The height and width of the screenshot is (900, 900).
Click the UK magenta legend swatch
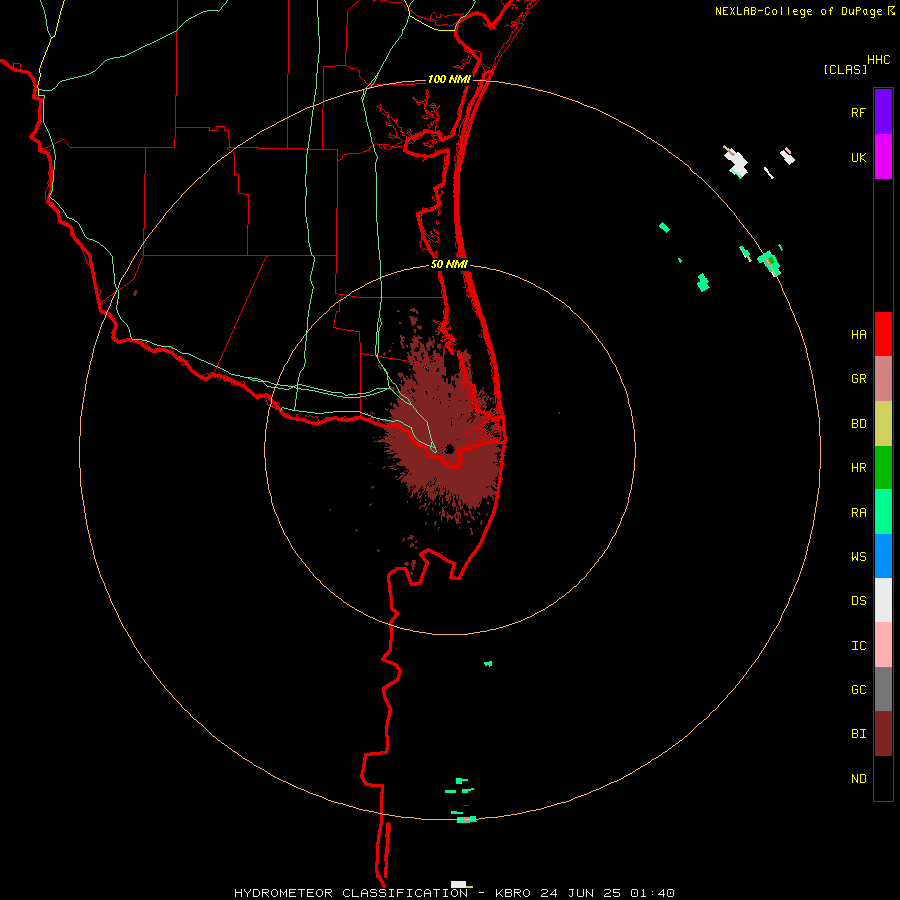(x=883, y=157)
